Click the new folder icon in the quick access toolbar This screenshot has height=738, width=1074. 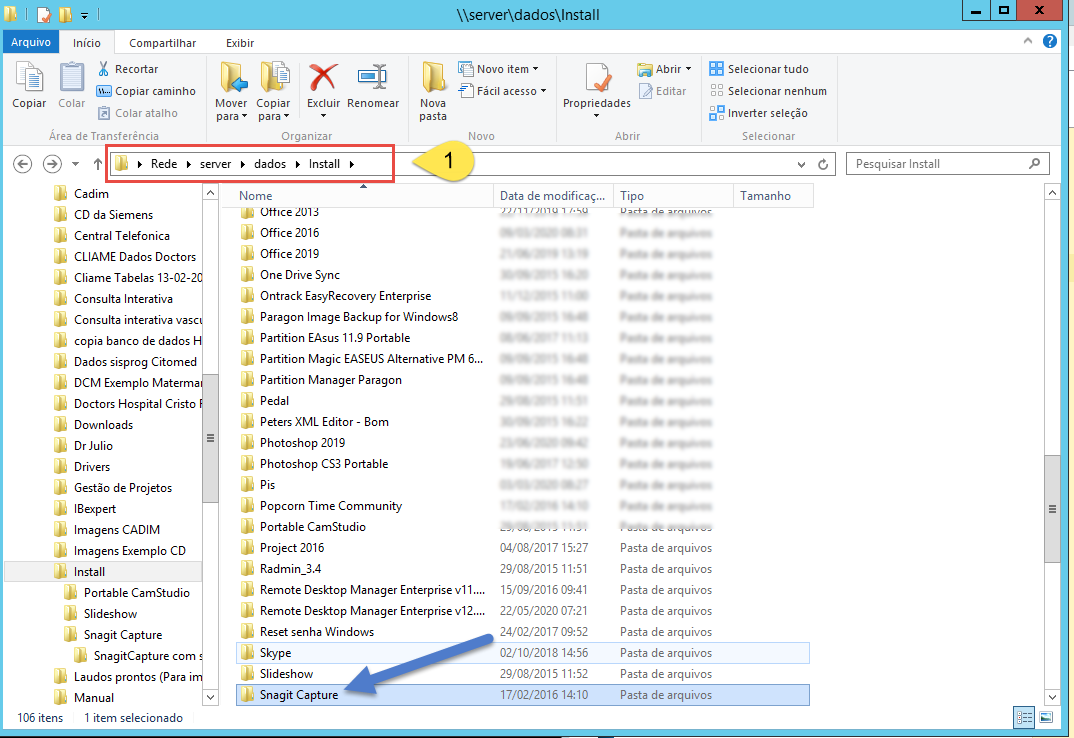coord(65,13)
